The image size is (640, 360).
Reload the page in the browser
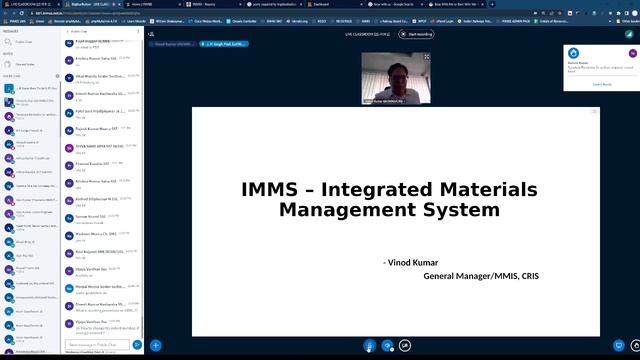point(22,13)
